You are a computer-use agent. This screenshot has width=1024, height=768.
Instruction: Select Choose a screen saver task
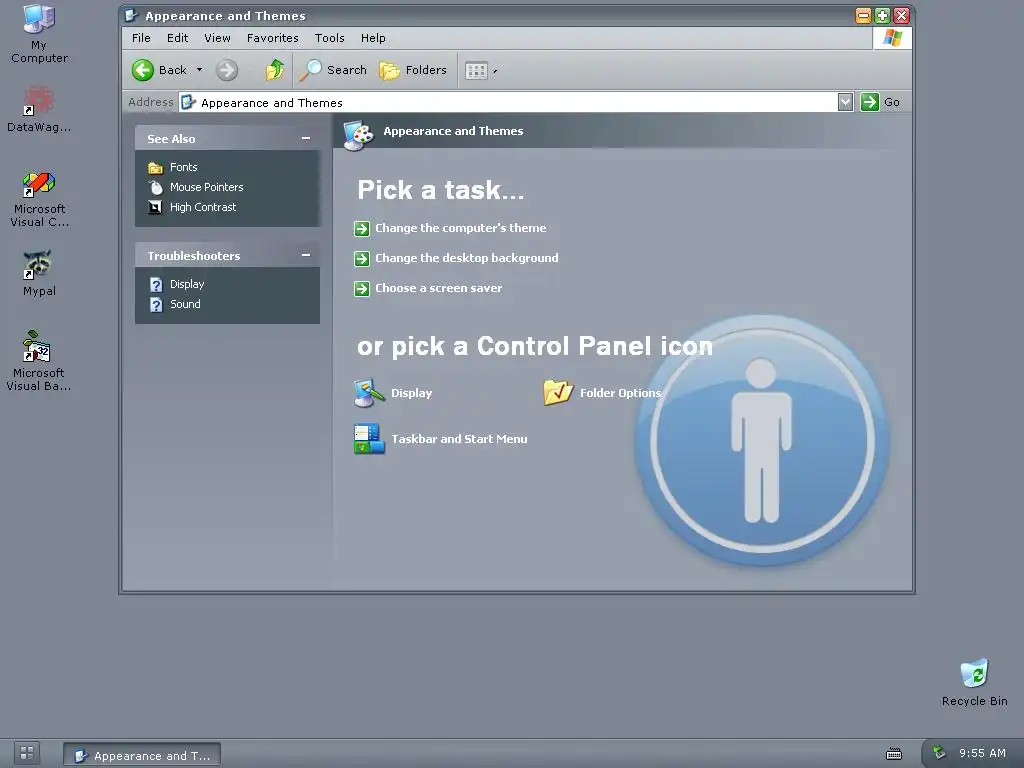(x=438, y=288)
